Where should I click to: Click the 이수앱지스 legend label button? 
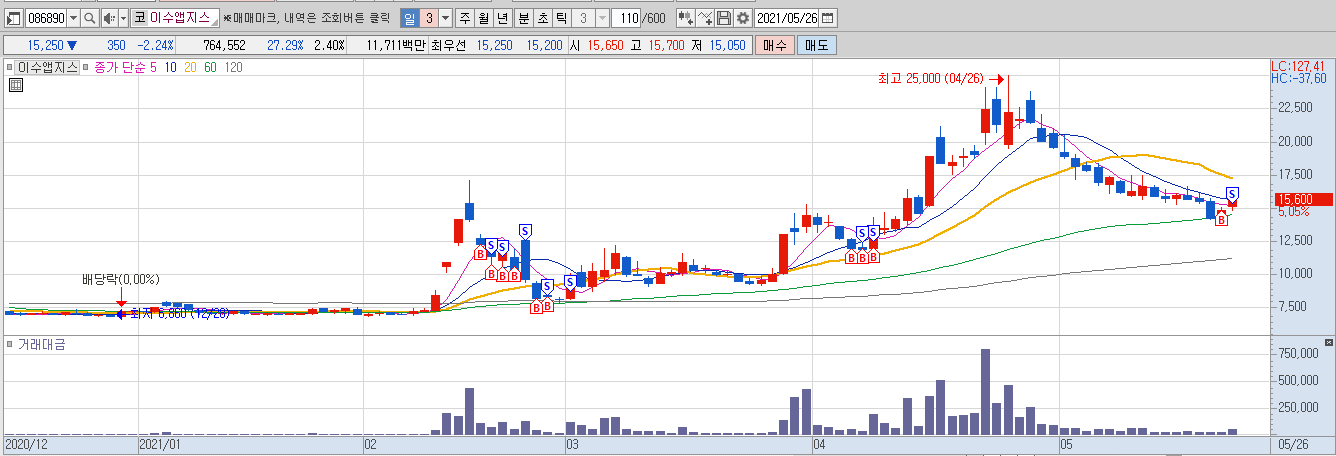(47, 67)
